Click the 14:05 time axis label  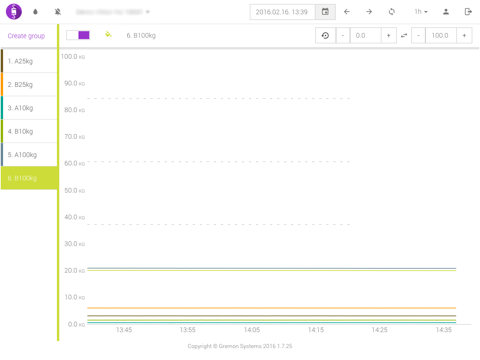252,330
